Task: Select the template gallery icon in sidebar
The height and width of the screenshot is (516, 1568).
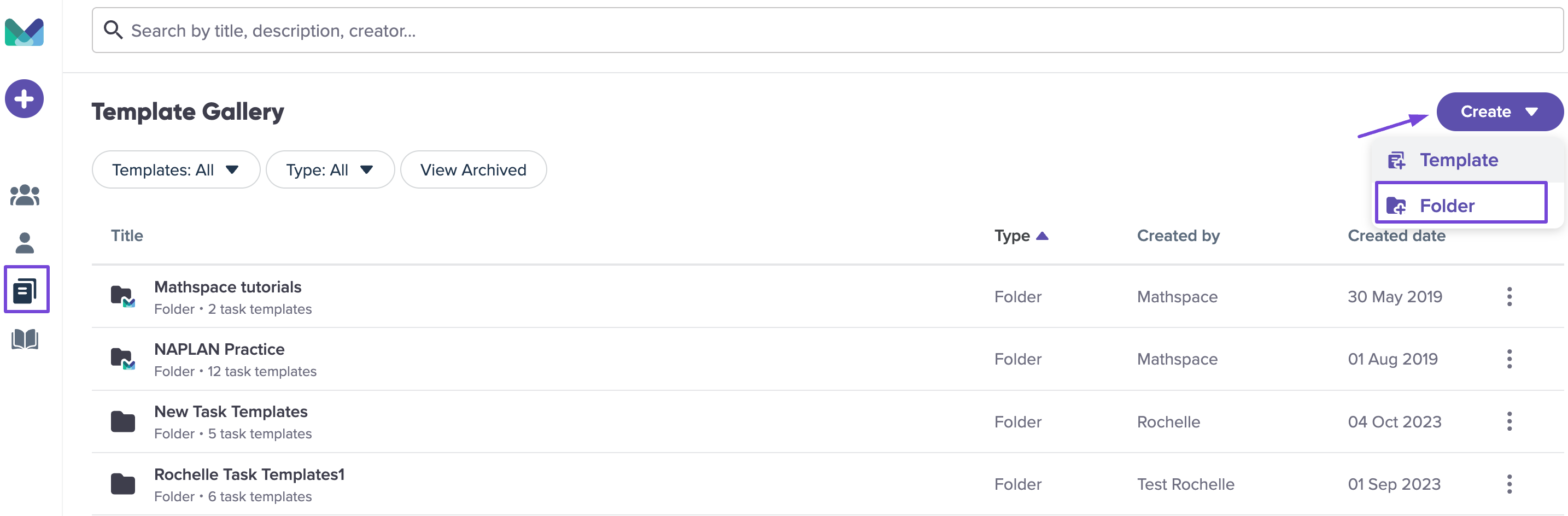Action: pos(26,290)
